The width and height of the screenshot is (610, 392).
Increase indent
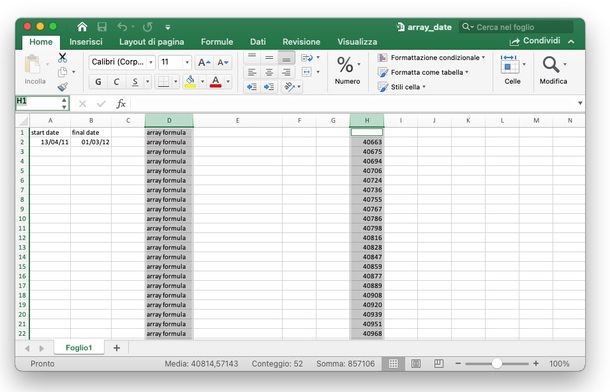click(x=269, y=87)
